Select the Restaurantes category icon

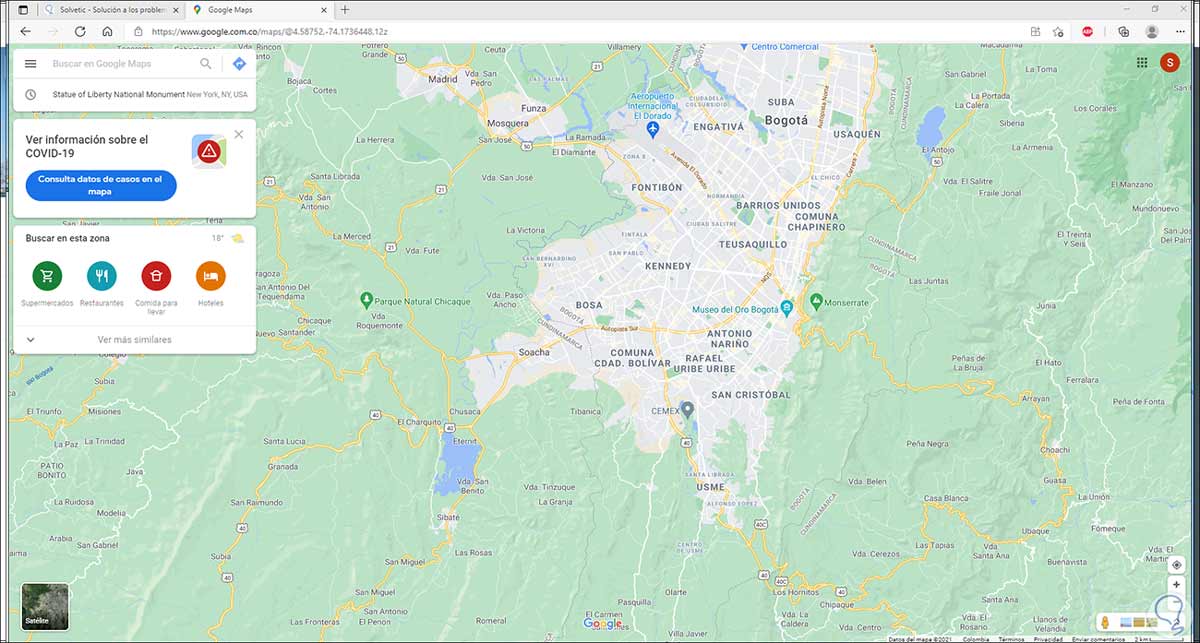point(101,275)
